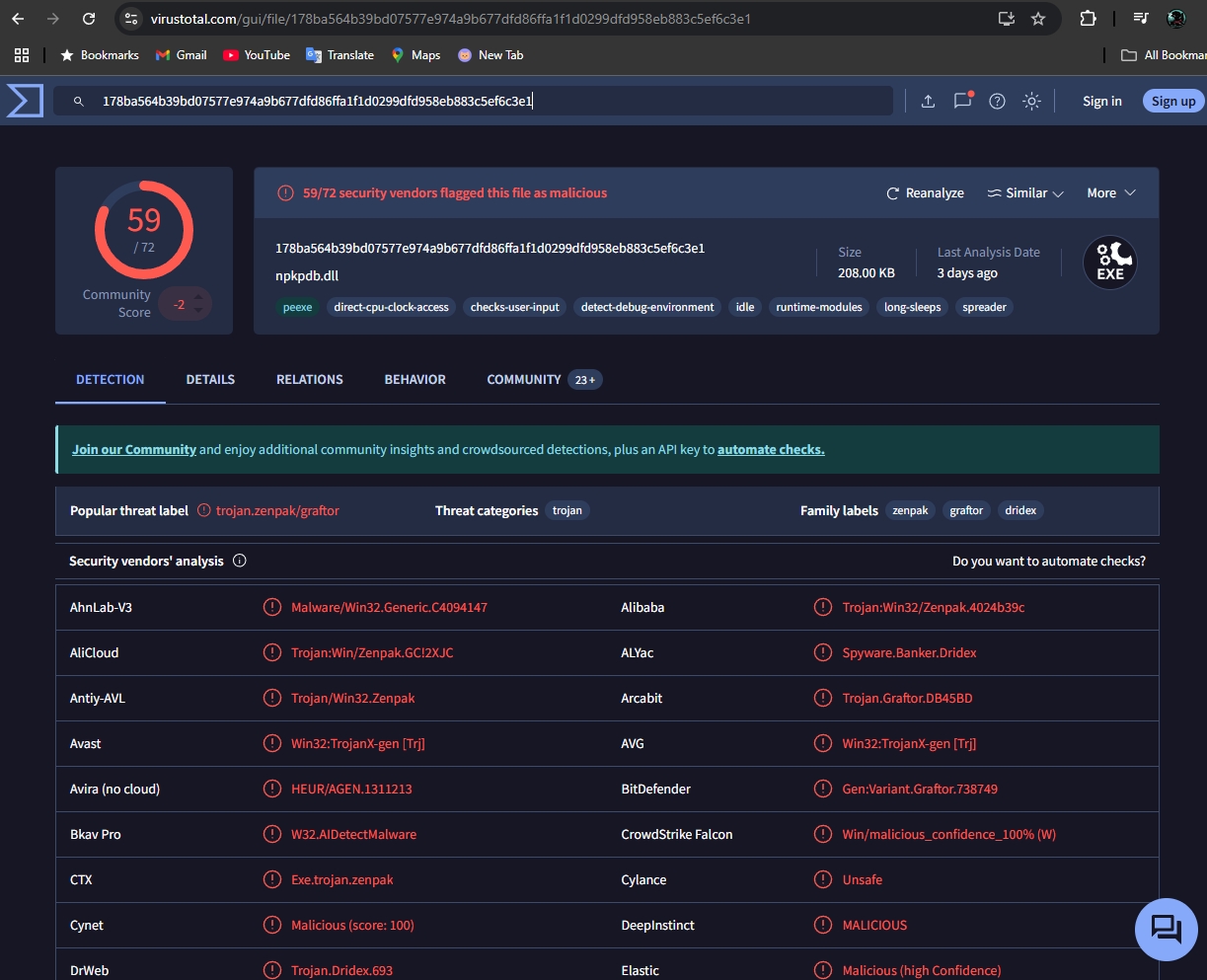Click the upload file icon in the header
1207x980 pixels.
pos(927,100)
